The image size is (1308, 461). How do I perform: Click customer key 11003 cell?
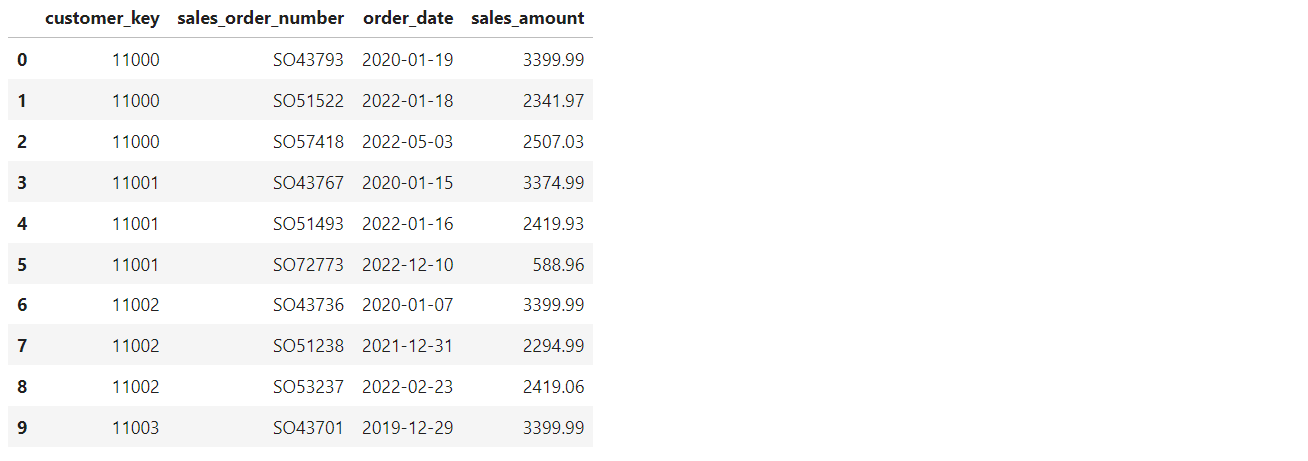(135, 428)
